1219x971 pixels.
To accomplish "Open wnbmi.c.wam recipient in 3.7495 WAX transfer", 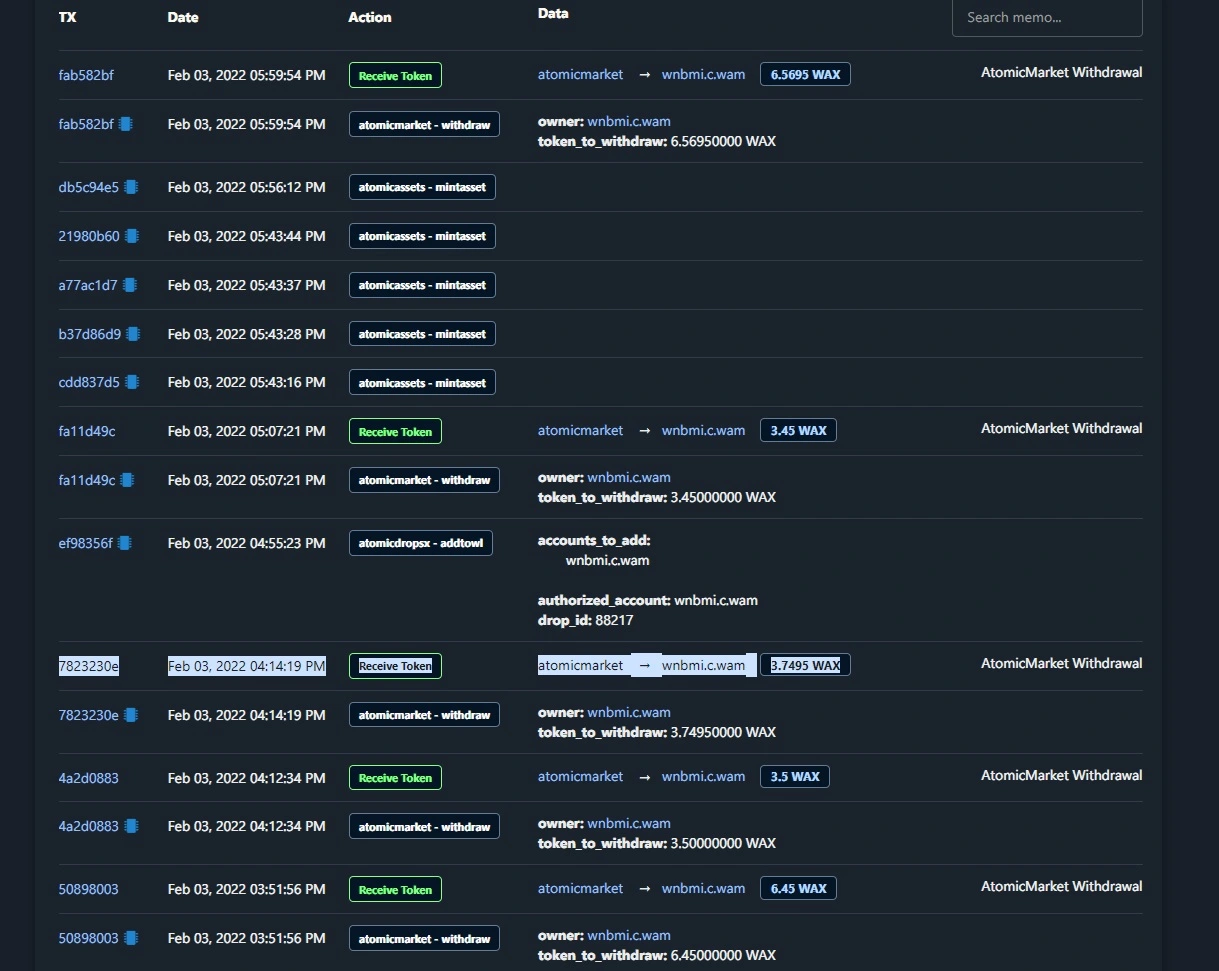I will (703, 665).
